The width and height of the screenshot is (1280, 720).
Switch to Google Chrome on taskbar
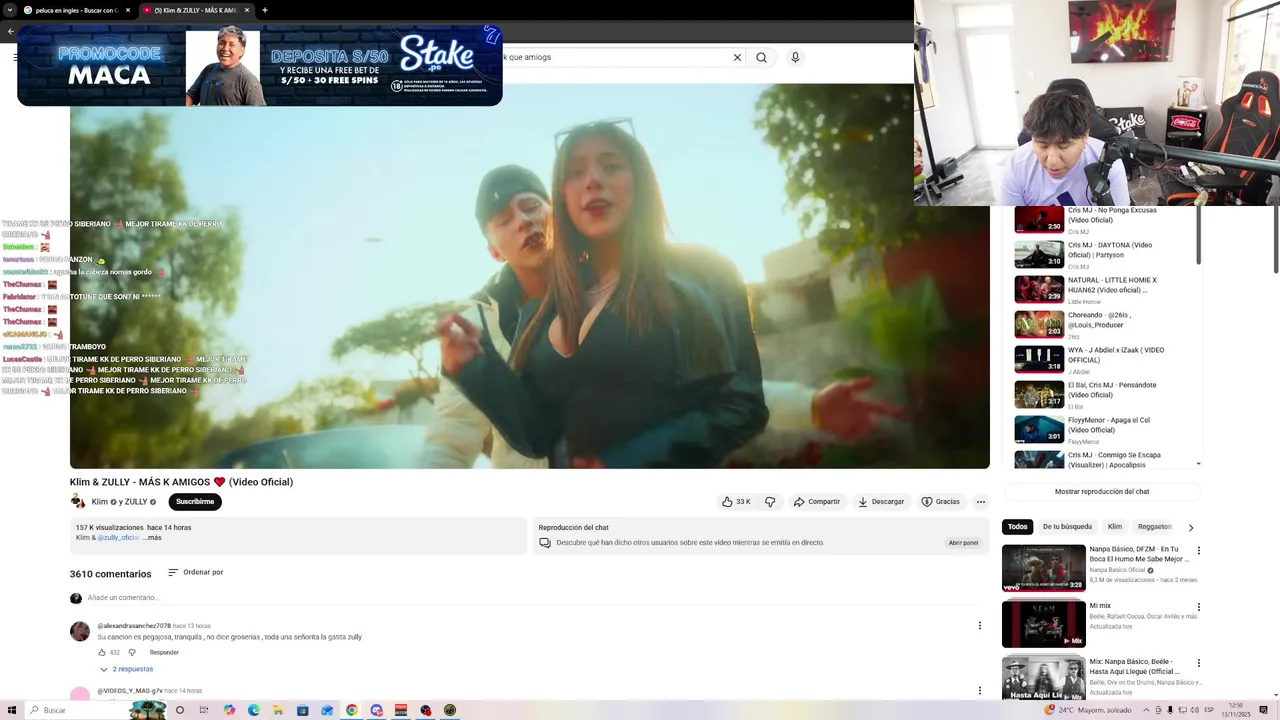[352, 710]
